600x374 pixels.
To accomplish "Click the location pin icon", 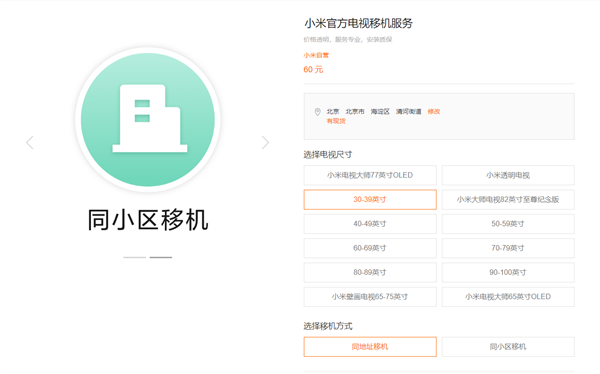I will (317, 112).
